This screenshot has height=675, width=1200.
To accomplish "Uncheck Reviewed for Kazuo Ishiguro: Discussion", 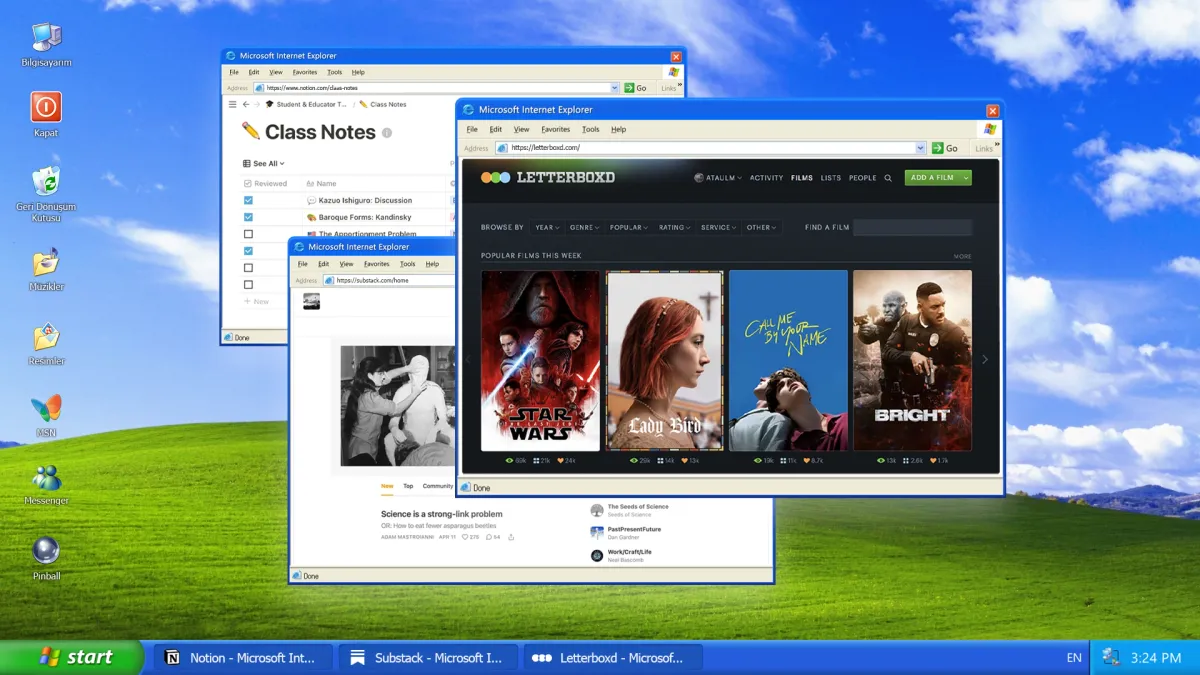I will pyautogui.click(x=248, y=200).
